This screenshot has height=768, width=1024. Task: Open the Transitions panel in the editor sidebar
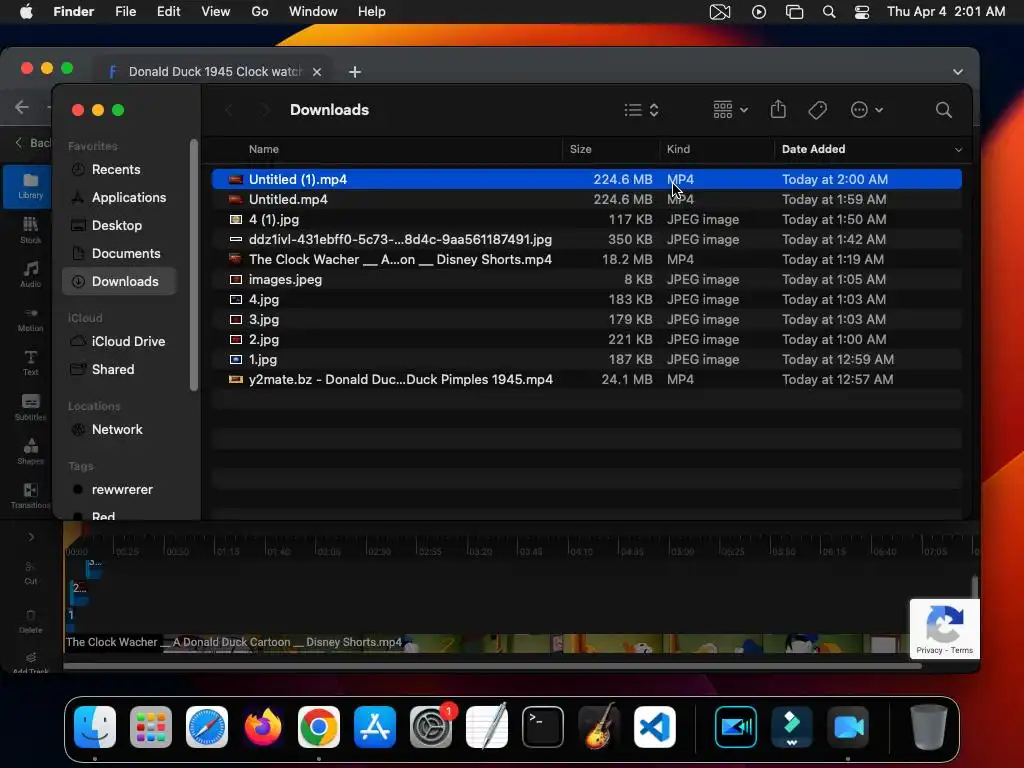[30, 495]
